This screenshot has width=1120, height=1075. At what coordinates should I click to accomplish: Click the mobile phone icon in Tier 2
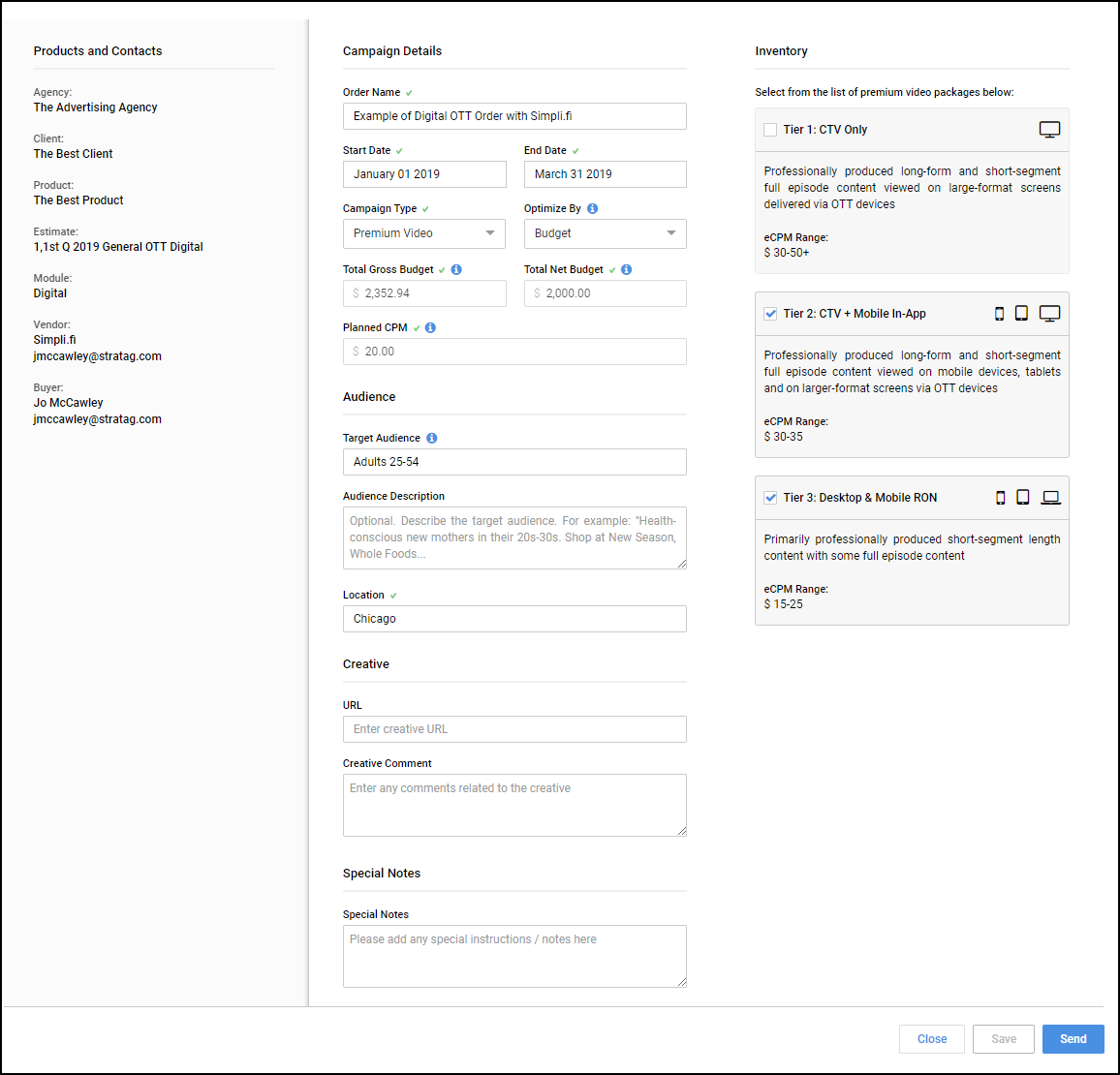[x=999, y=314]
